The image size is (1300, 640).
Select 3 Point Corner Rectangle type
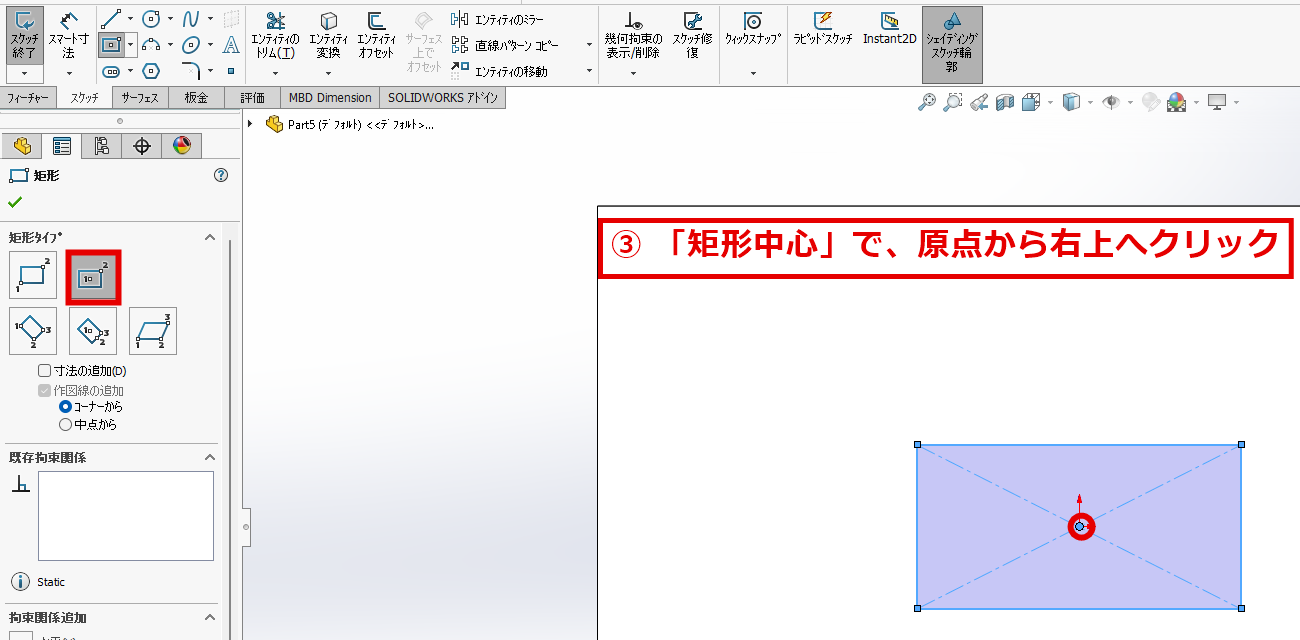click(33, 331)
